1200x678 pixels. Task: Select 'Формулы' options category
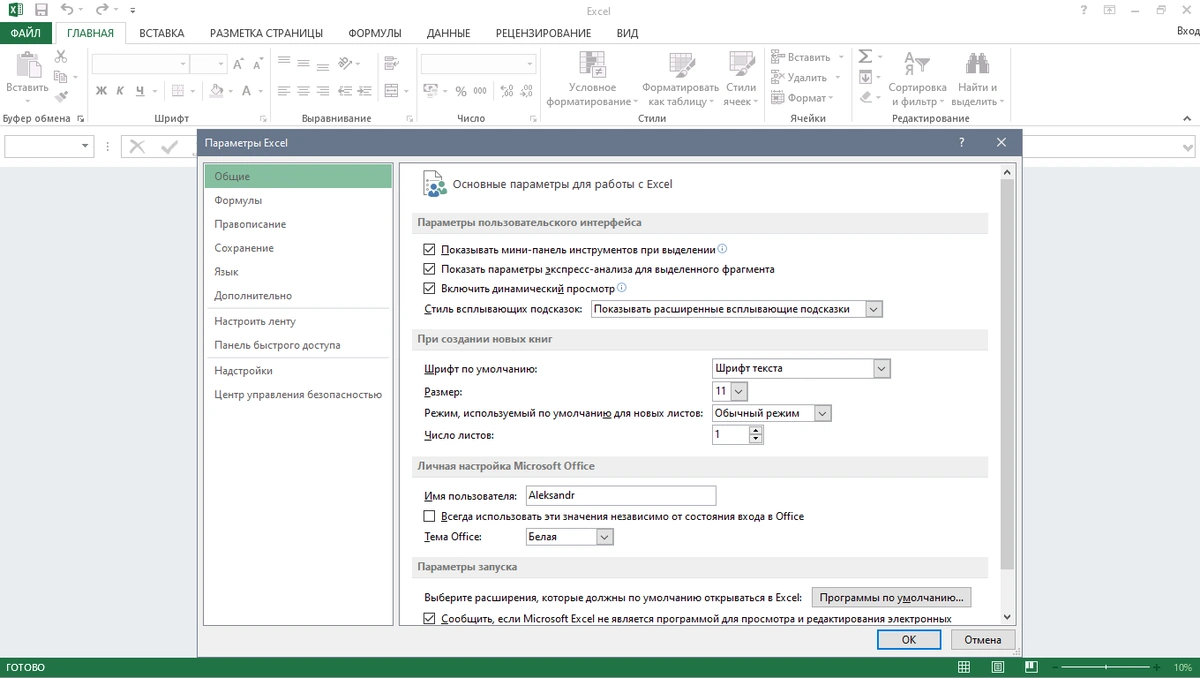(x=298, y=200)
